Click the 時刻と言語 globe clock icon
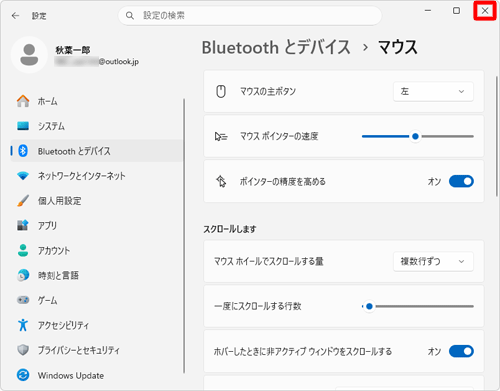Screen dimensions: 500x391 (x=23, y=275)
